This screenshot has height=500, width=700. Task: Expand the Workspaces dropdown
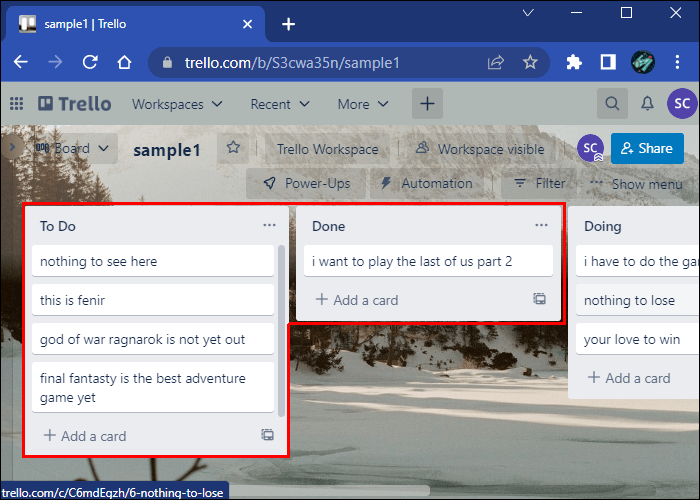(177, 104)
